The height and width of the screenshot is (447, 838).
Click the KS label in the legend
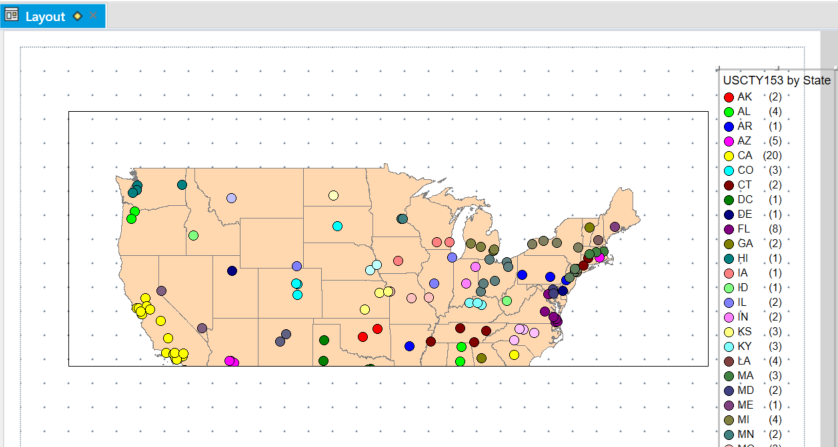coord(745,331)
